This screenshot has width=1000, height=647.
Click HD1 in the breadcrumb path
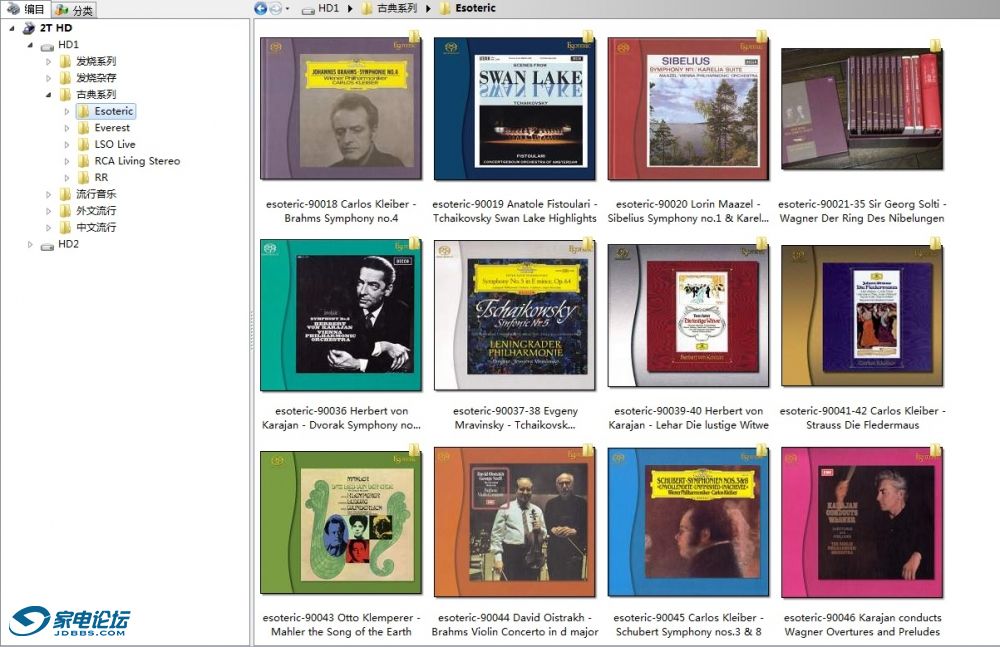tap(328, 8)
